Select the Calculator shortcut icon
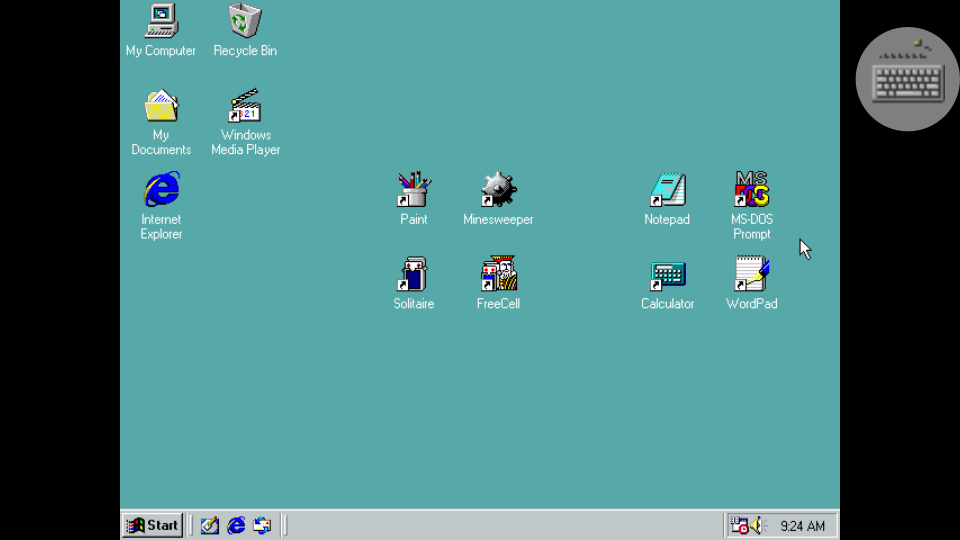The height and width of the screenshot is (540, 960). tap(667, 274)
